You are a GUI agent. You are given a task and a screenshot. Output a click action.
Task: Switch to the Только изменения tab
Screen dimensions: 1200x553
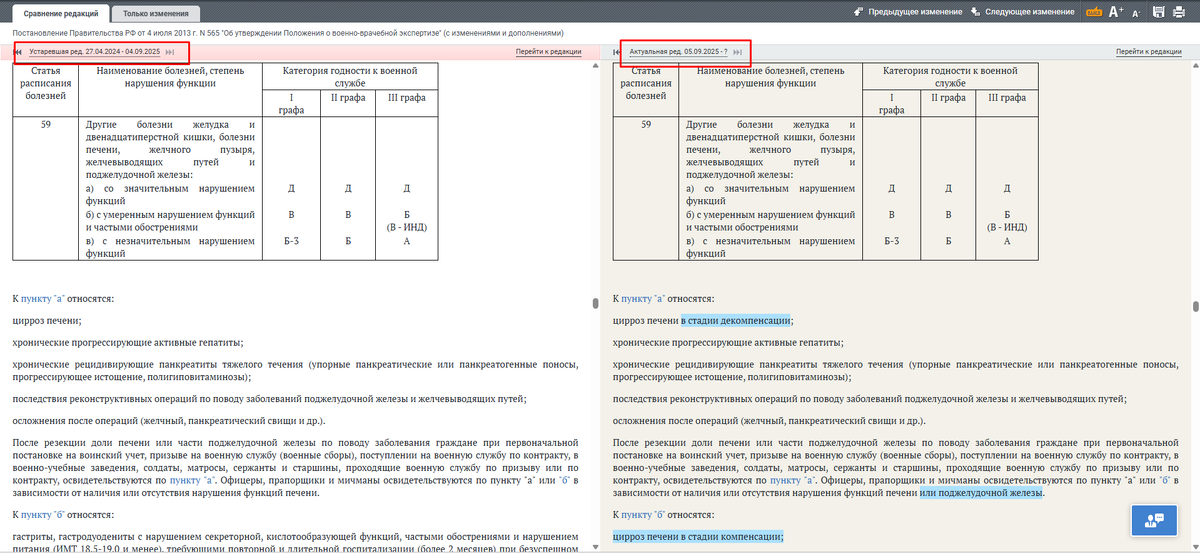[155, 14]
